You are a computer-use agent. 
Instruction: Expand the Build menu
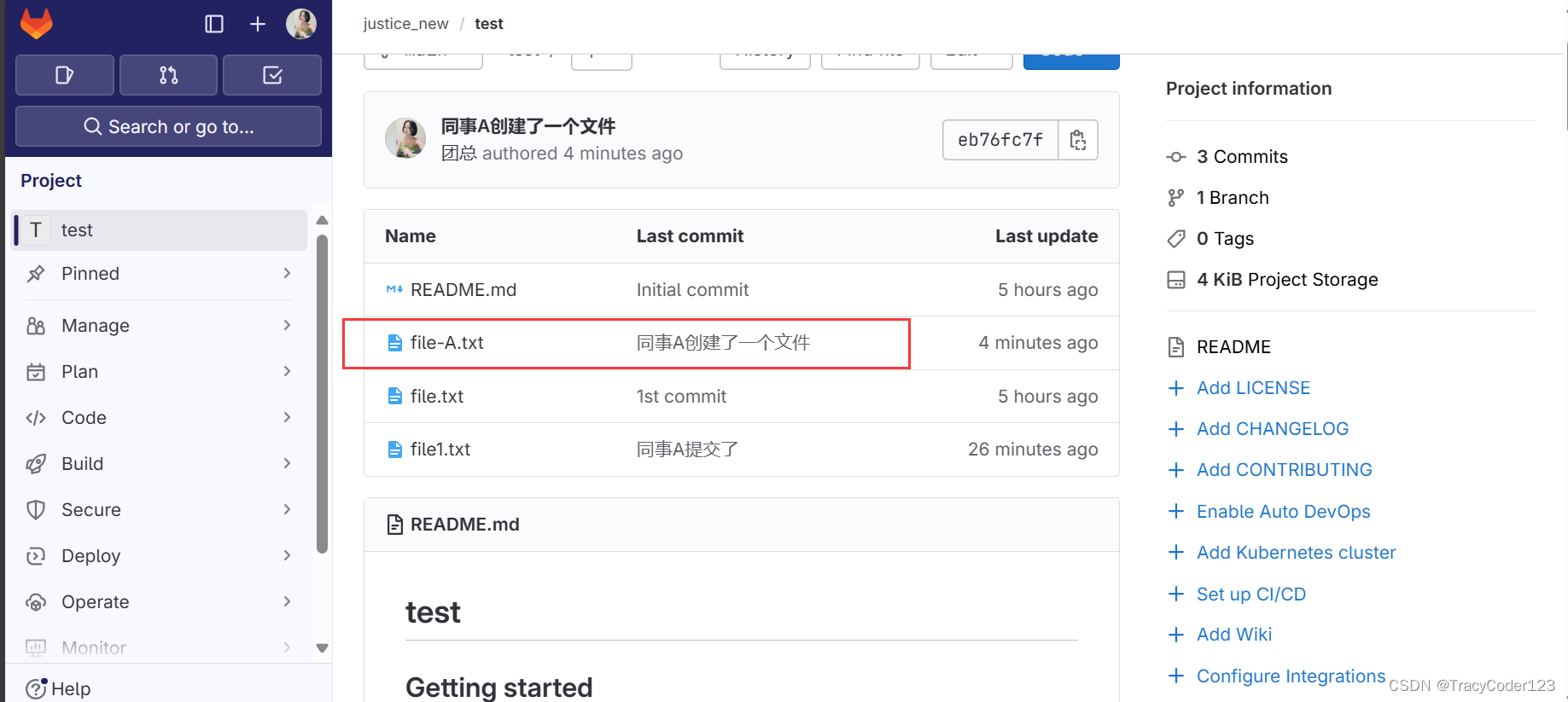[160, 464]
